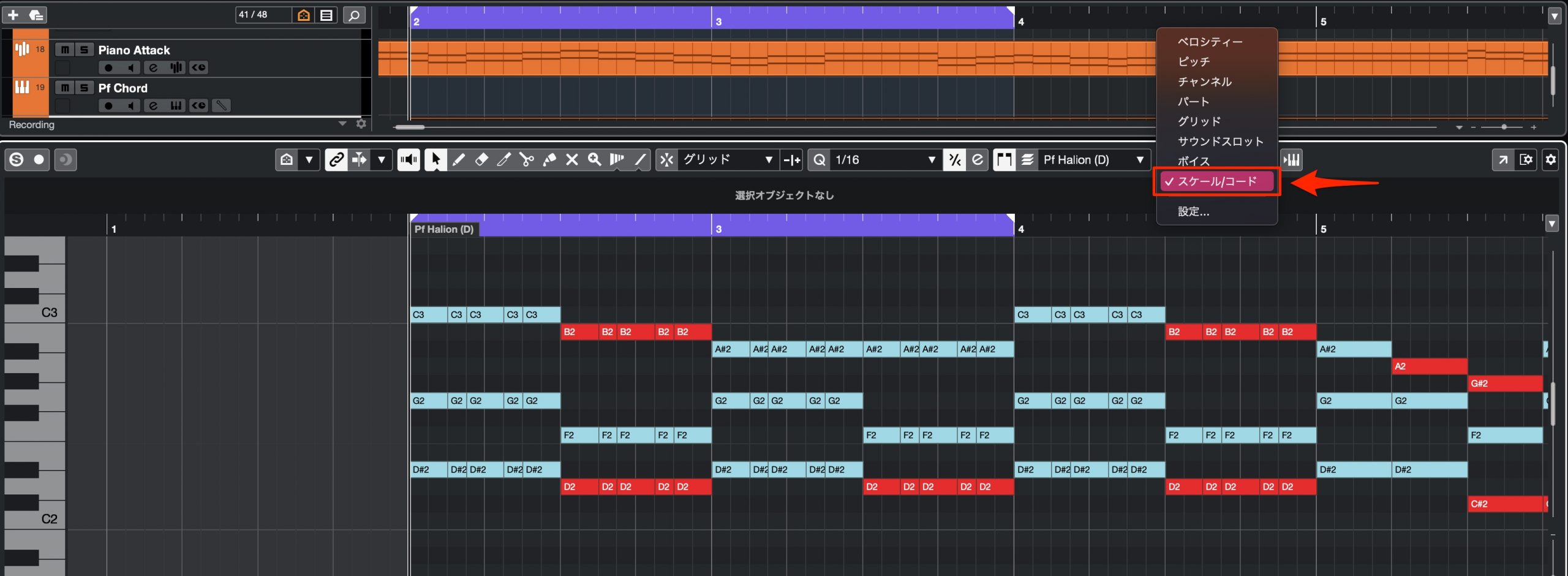The width and height of the screenshot is (1568, 576).
Task: Toggle Acoustic Feedback speaker button
Action: [x=409, y=160]
